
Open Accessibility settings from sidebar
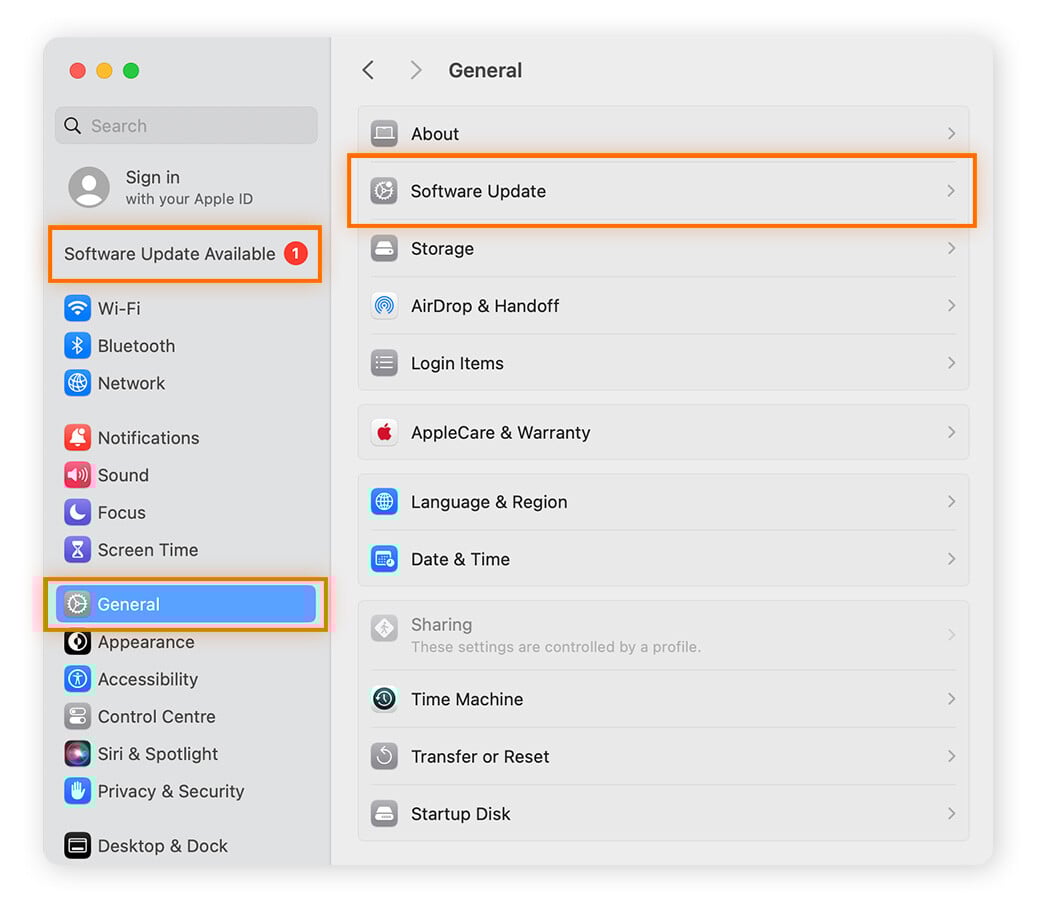tap(147, 679)
